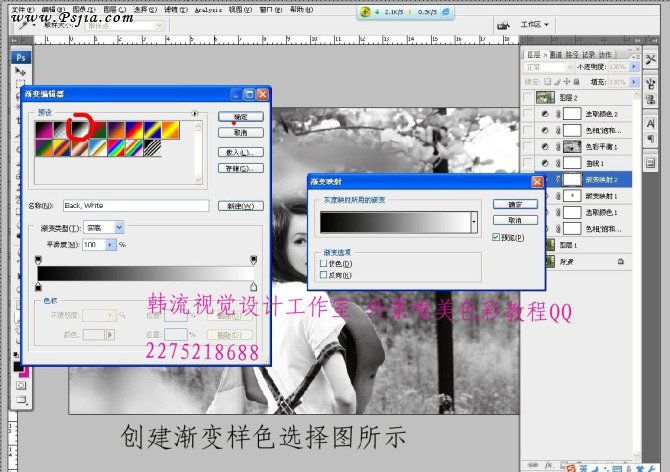This screenshot has width=670, height=472.
Task: Open the 渐变类型 dropdown
Action: 119,228
